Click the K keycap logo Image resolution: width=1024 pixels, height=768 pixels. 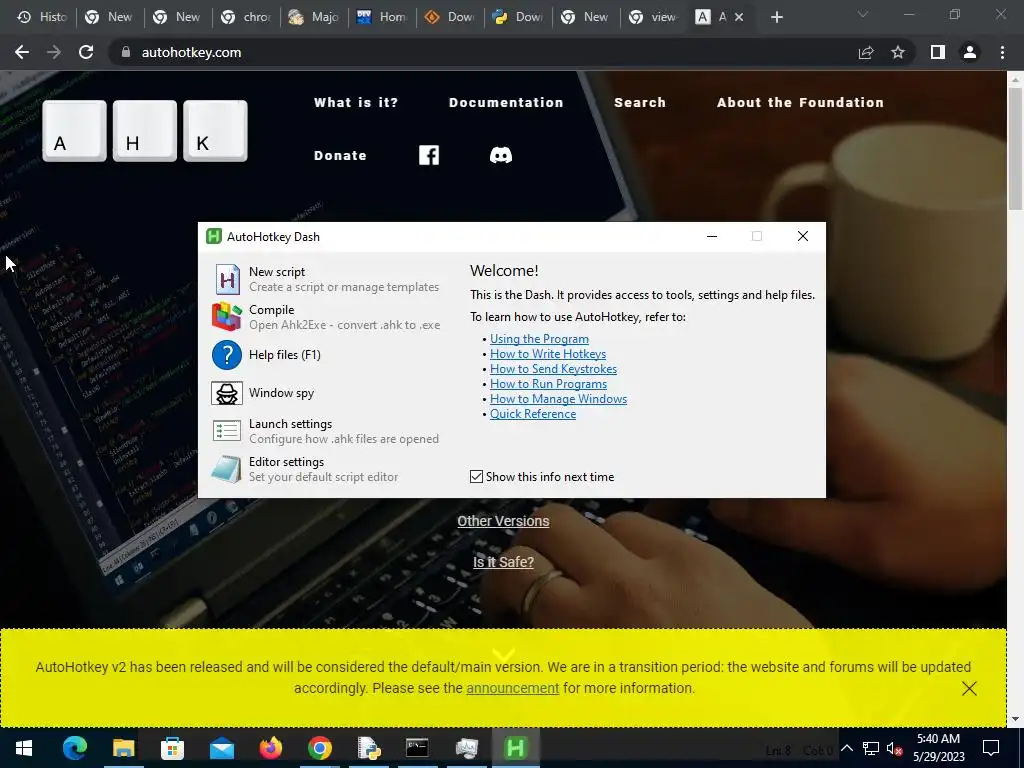[216, 131]
